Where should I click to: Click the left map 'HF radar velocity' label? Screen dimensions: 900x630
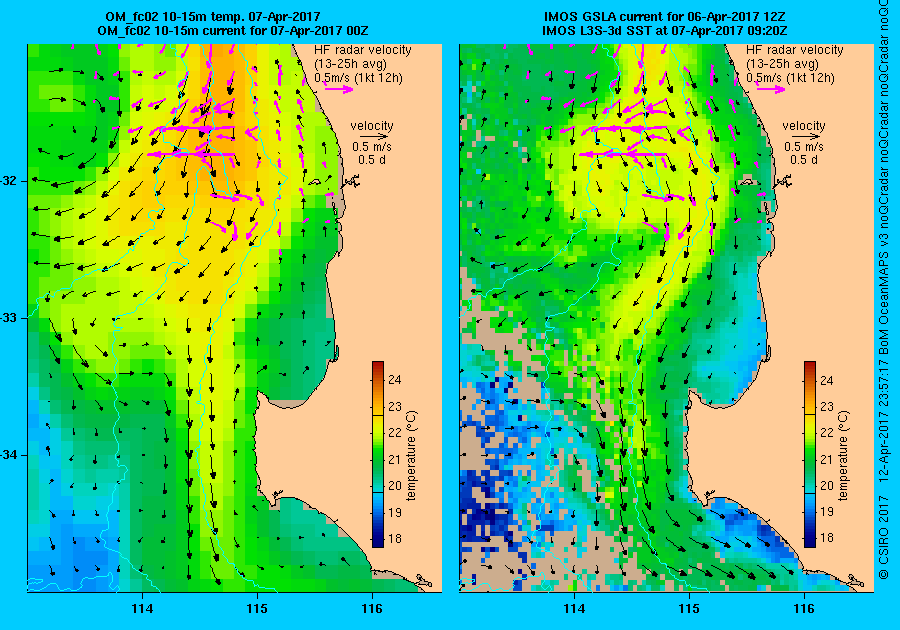pos(363,50)
